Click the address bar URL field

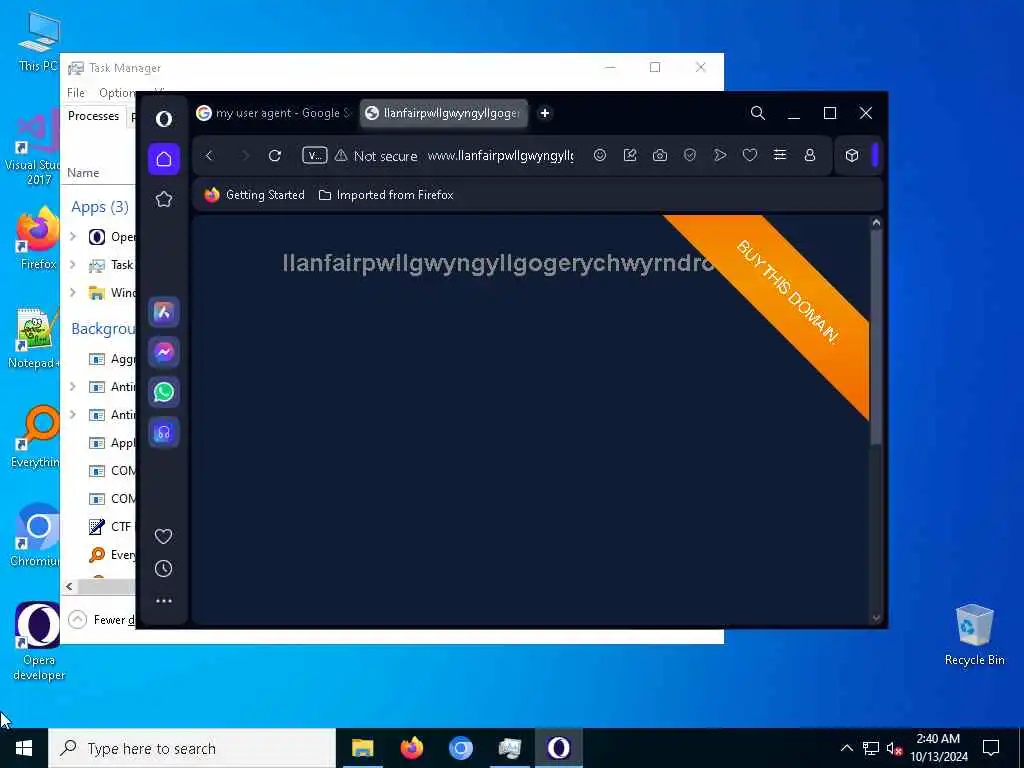501,155
